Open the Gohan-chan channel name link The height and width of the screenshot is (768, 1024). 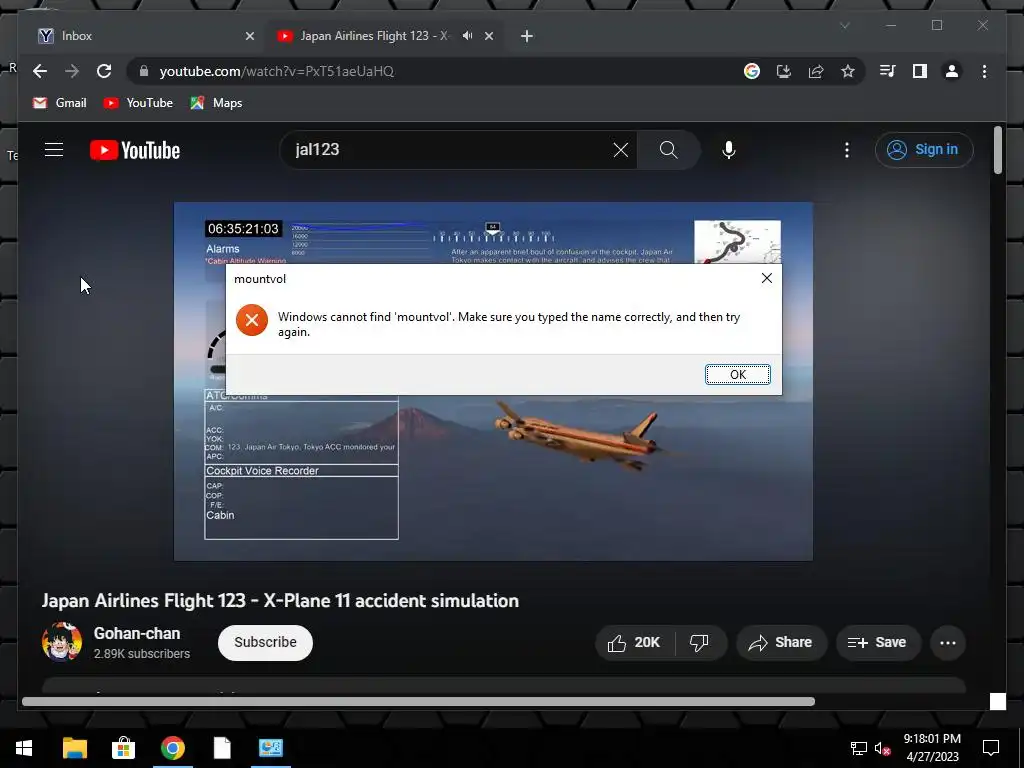[x=137, y=633]
